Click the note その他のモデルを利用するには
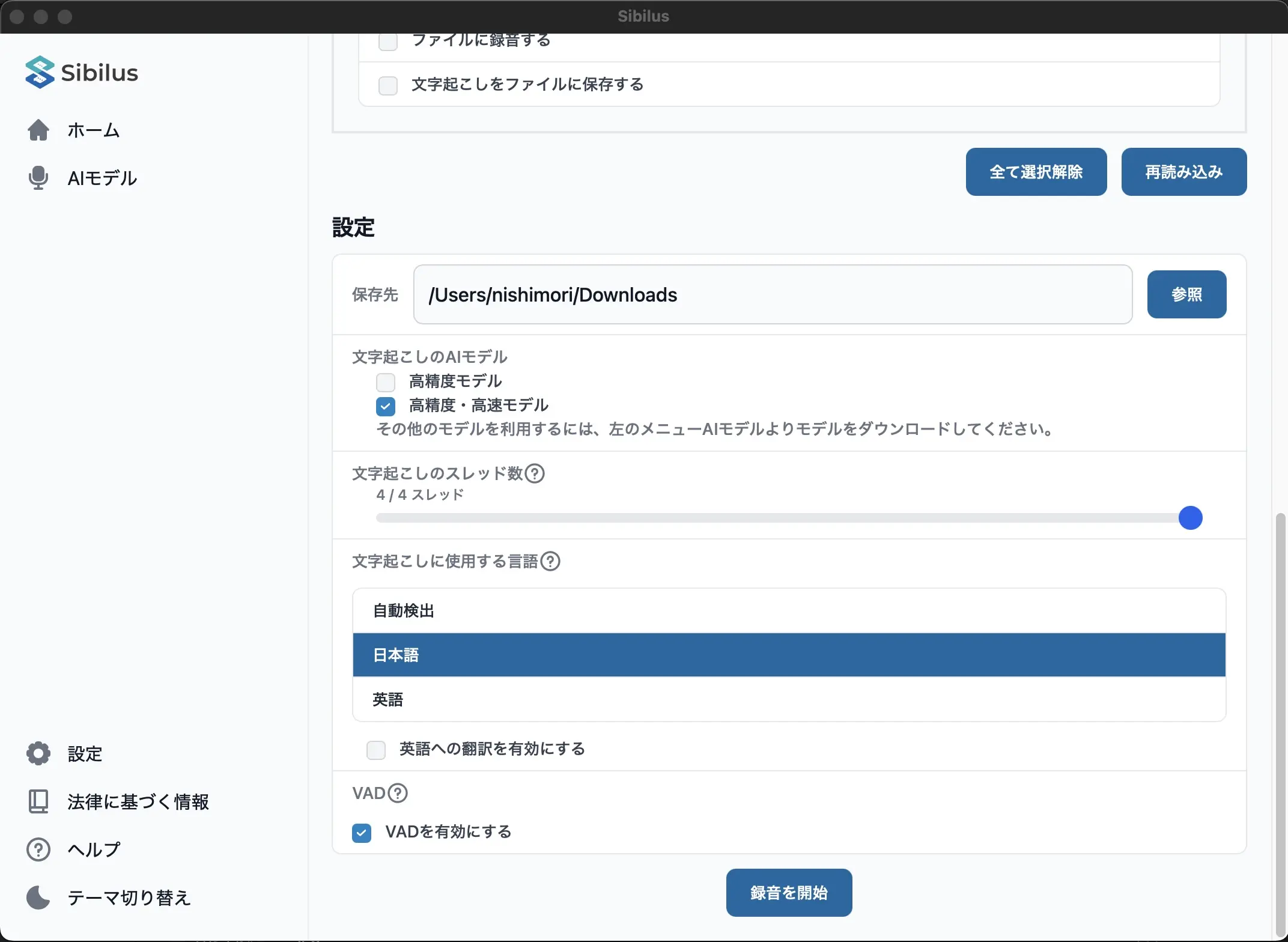Screen dimensions: 1288x942 (x=715, y=429)
